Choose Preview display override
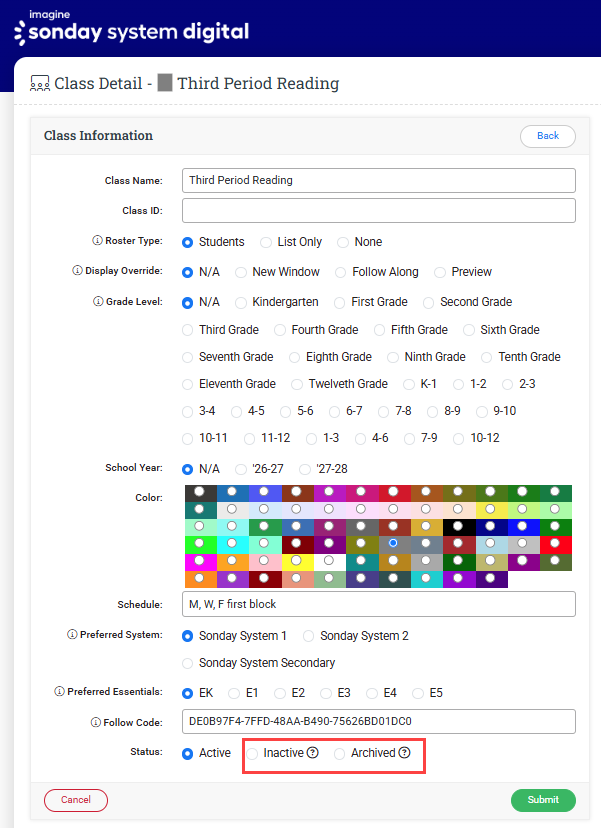The image size is (601, 828). tap(439, 272)
